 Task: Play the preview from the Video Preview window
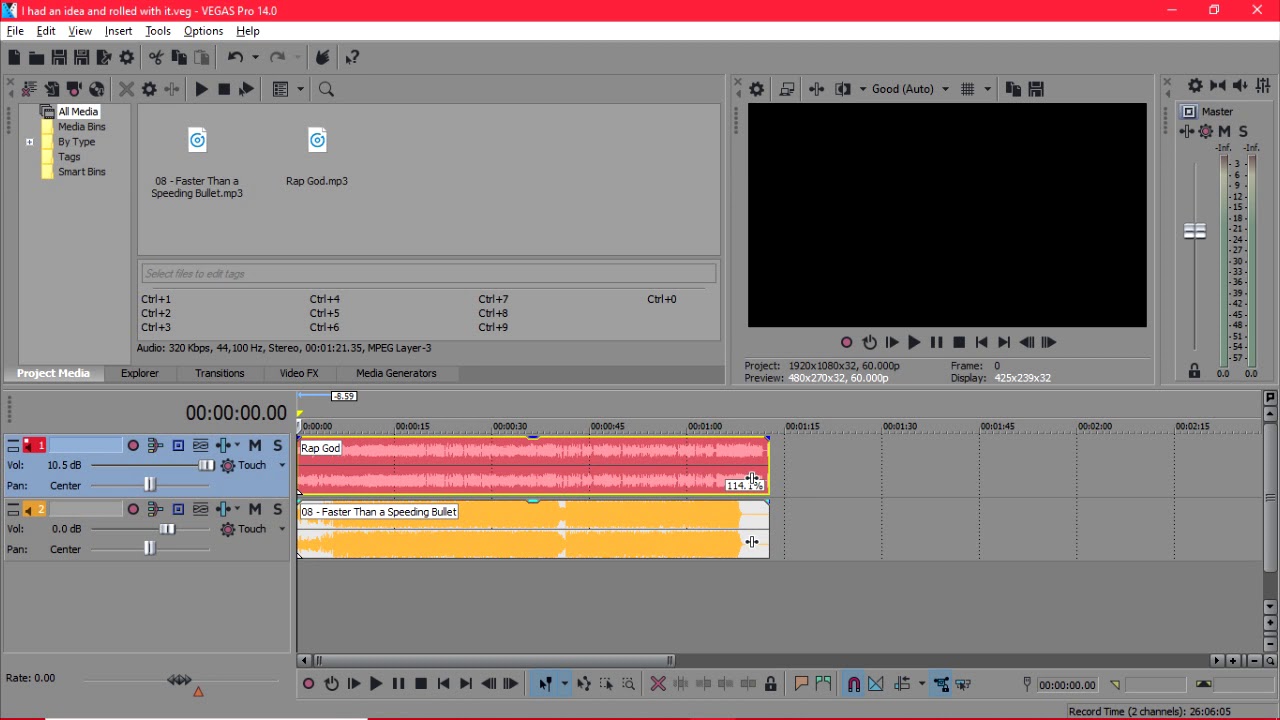tap(913, 342)
